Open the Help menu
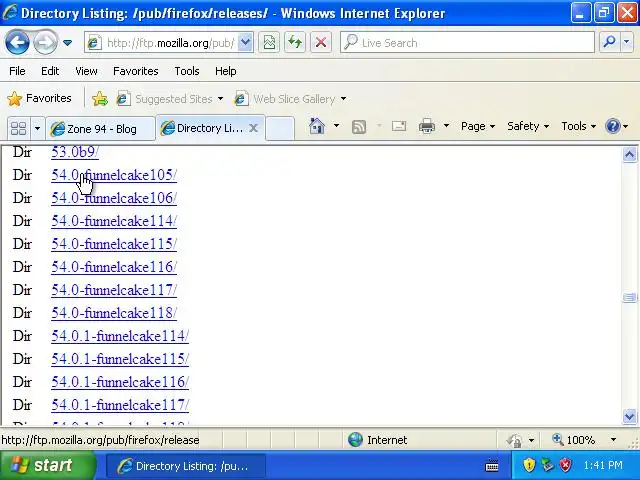This screenshot has height=480, width=640. point(226,71)
